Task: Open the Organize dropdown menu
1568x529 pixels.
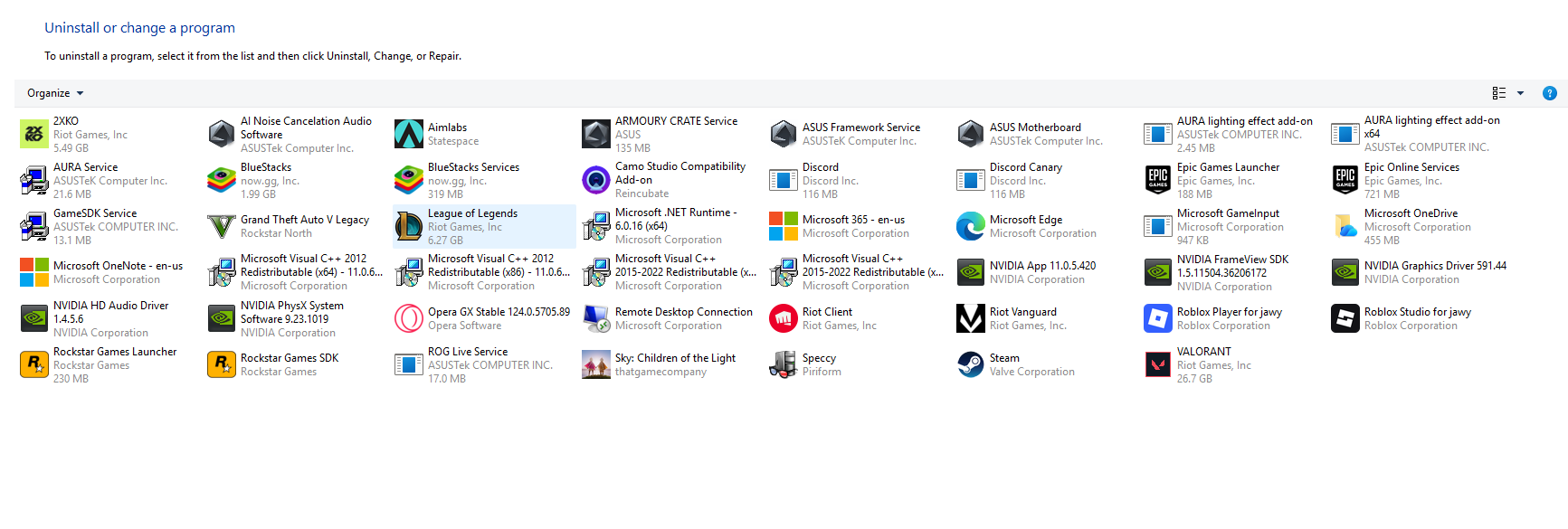Action: (55, 93)
